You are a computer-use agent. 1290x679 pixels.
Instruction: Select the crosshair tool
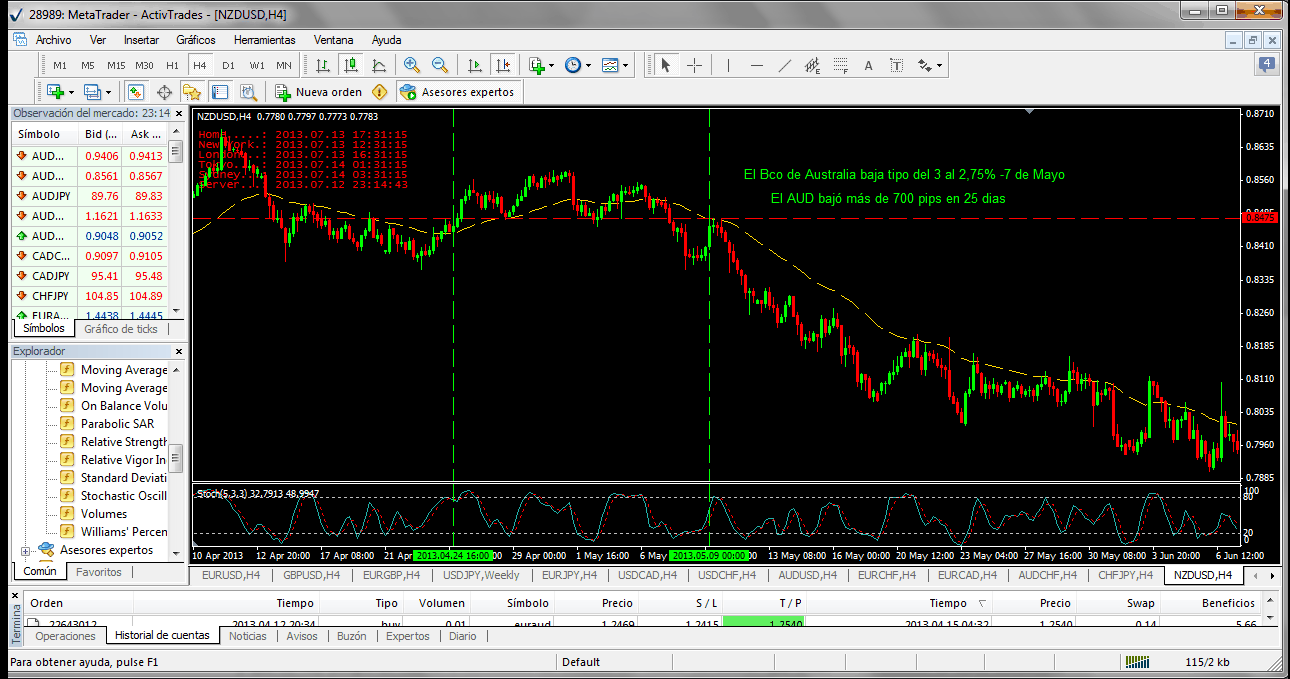694,65
